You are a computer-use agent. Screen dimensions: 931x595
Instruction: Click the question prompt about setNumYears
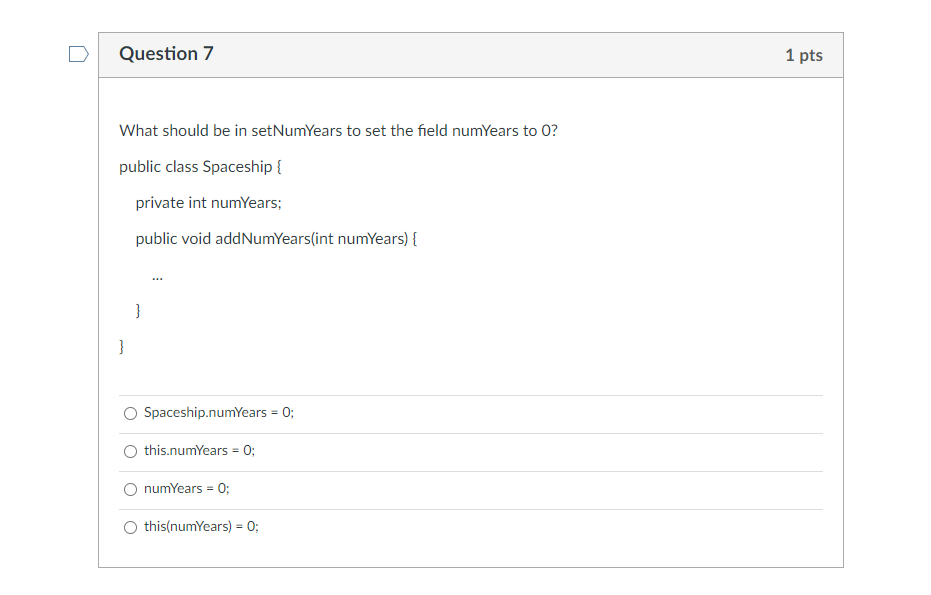tap(338, 130)
